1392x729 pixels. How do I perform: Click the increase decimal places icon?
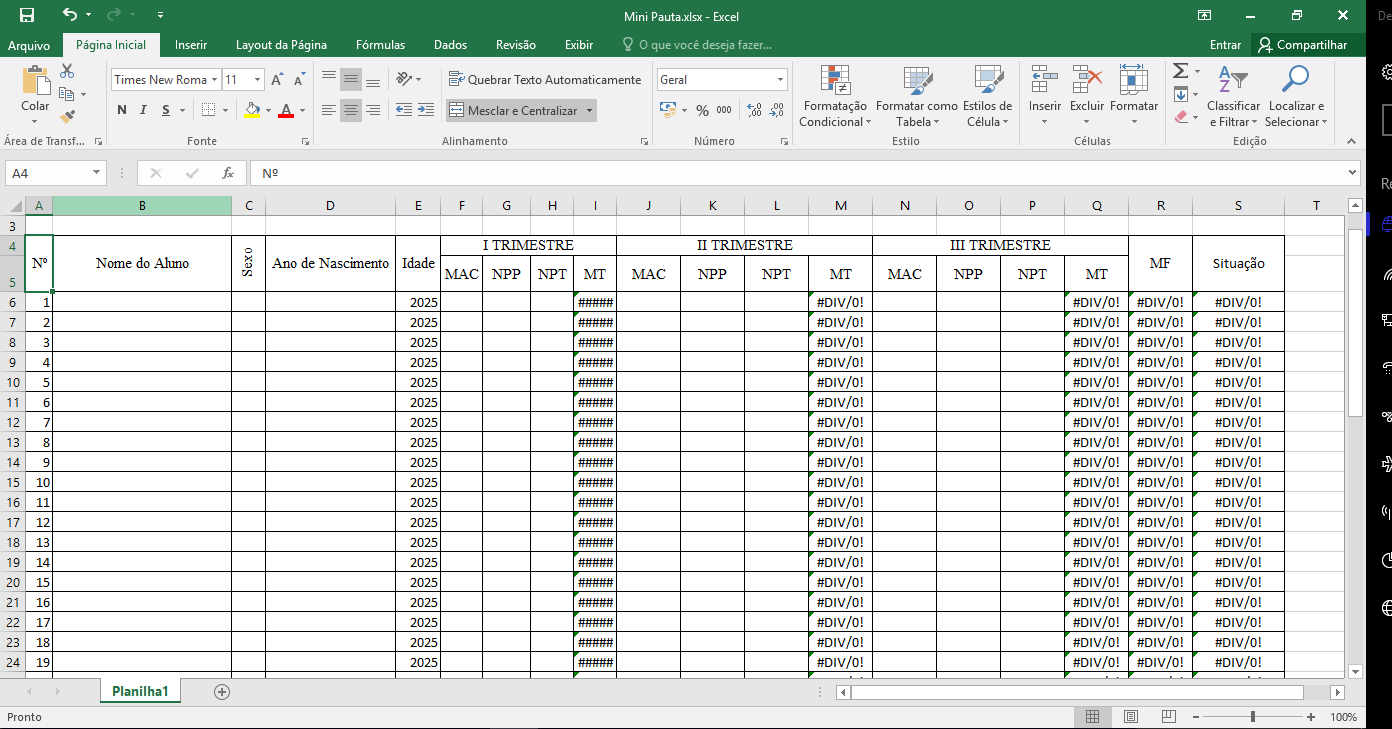(x=754, y=110)
